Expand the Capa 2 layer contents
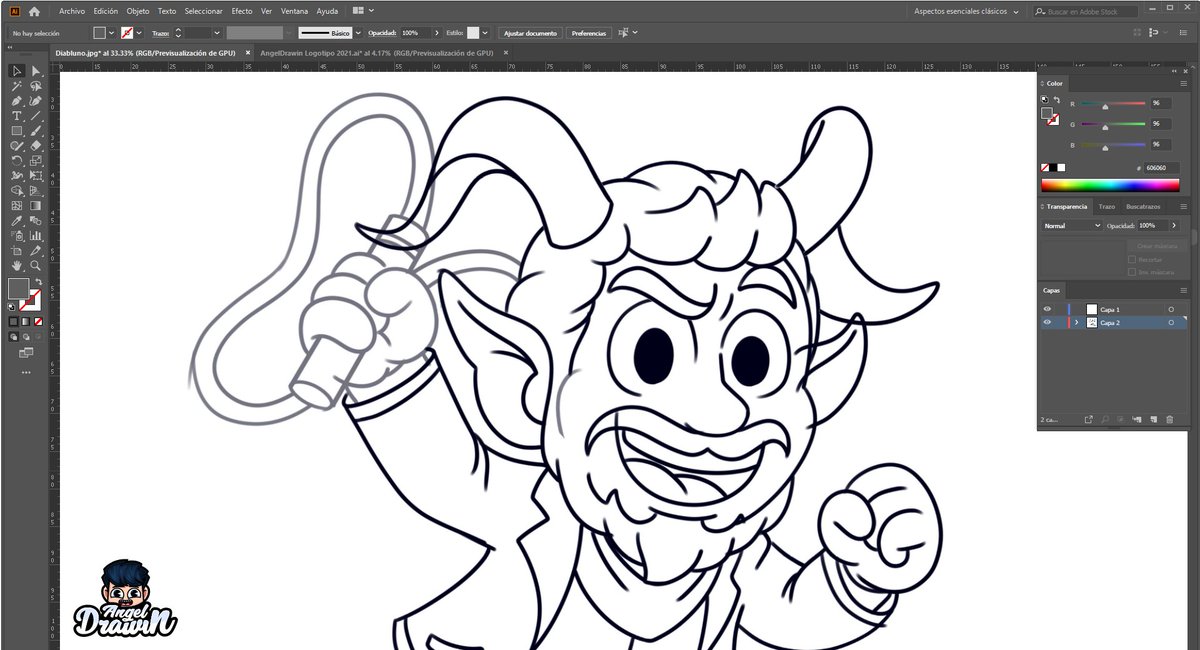Viewport: 1200px width, 650px height. coord(1077,322)
